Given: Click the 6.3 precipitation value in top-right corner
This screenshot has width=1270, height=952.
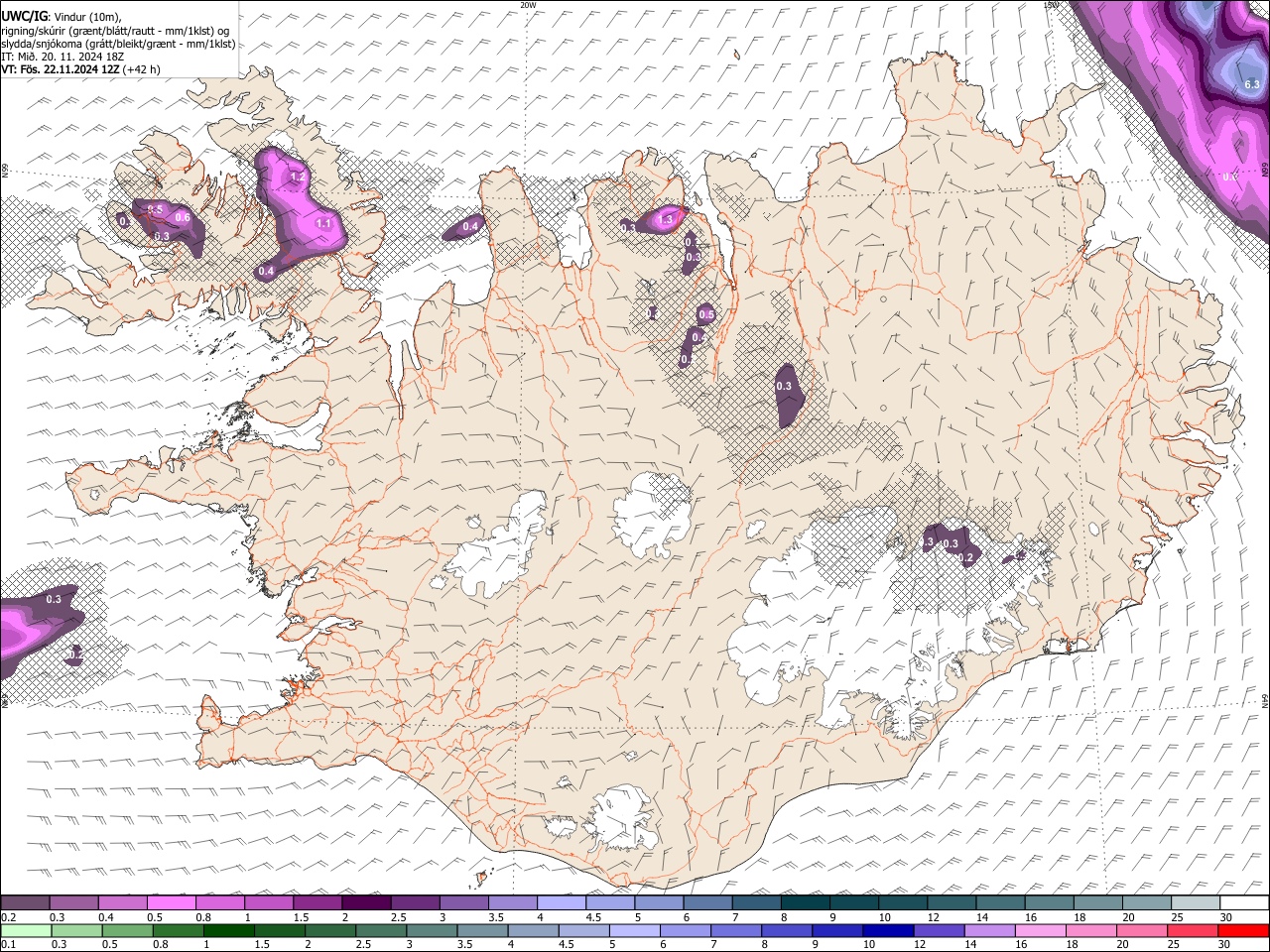Looking at the screenshot, I should [x=1252, y=84].
